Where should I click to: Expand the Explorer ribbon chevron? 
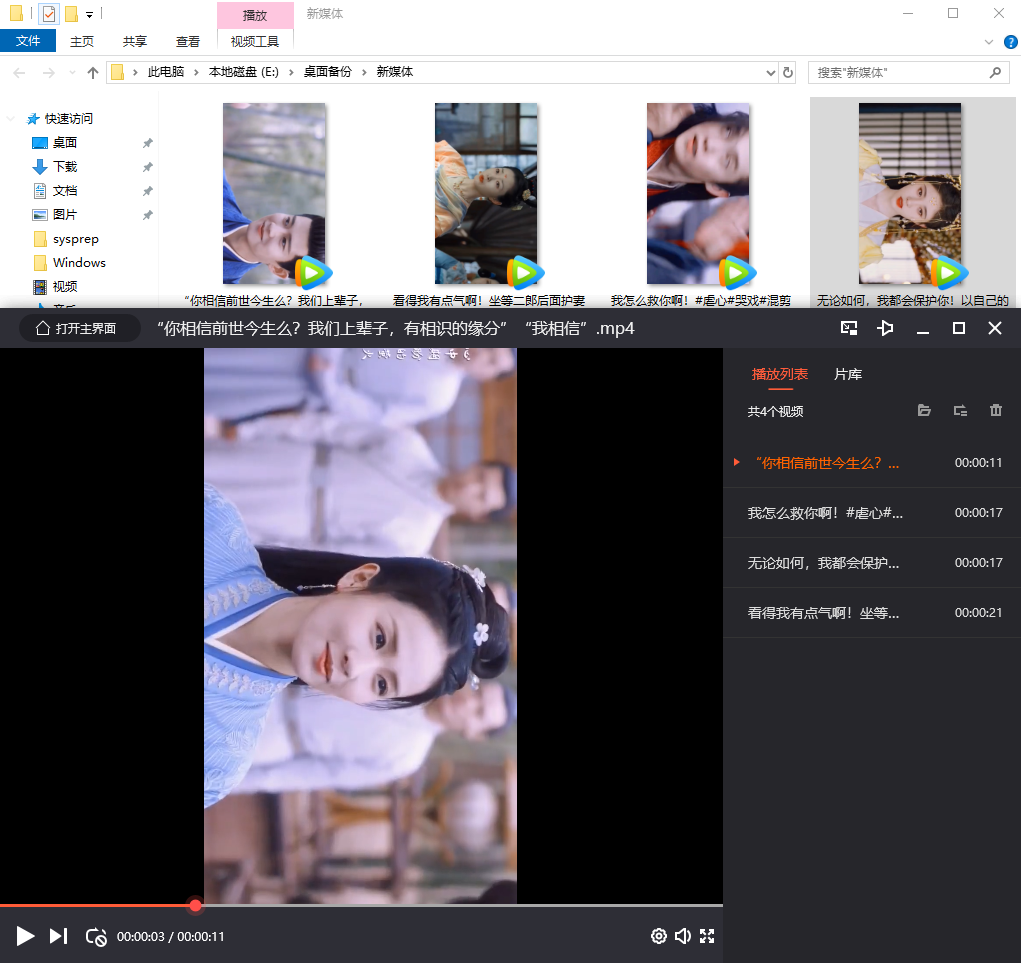pyautogui.click(x=989, y=42)
